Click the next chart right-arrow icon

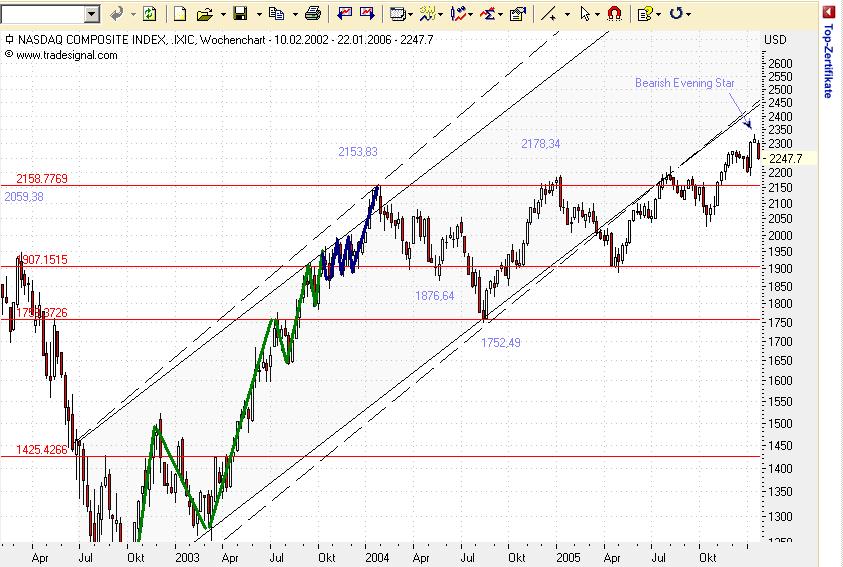[x=367, y=13]
